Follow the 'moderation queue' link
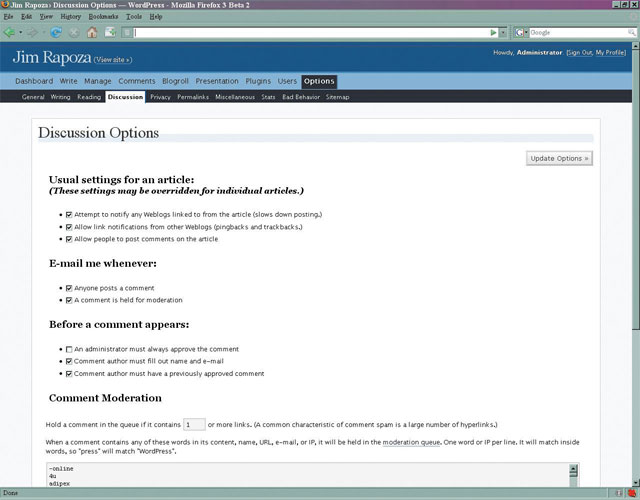The width and height of the screenshot is (640, 500). point(411,442)
